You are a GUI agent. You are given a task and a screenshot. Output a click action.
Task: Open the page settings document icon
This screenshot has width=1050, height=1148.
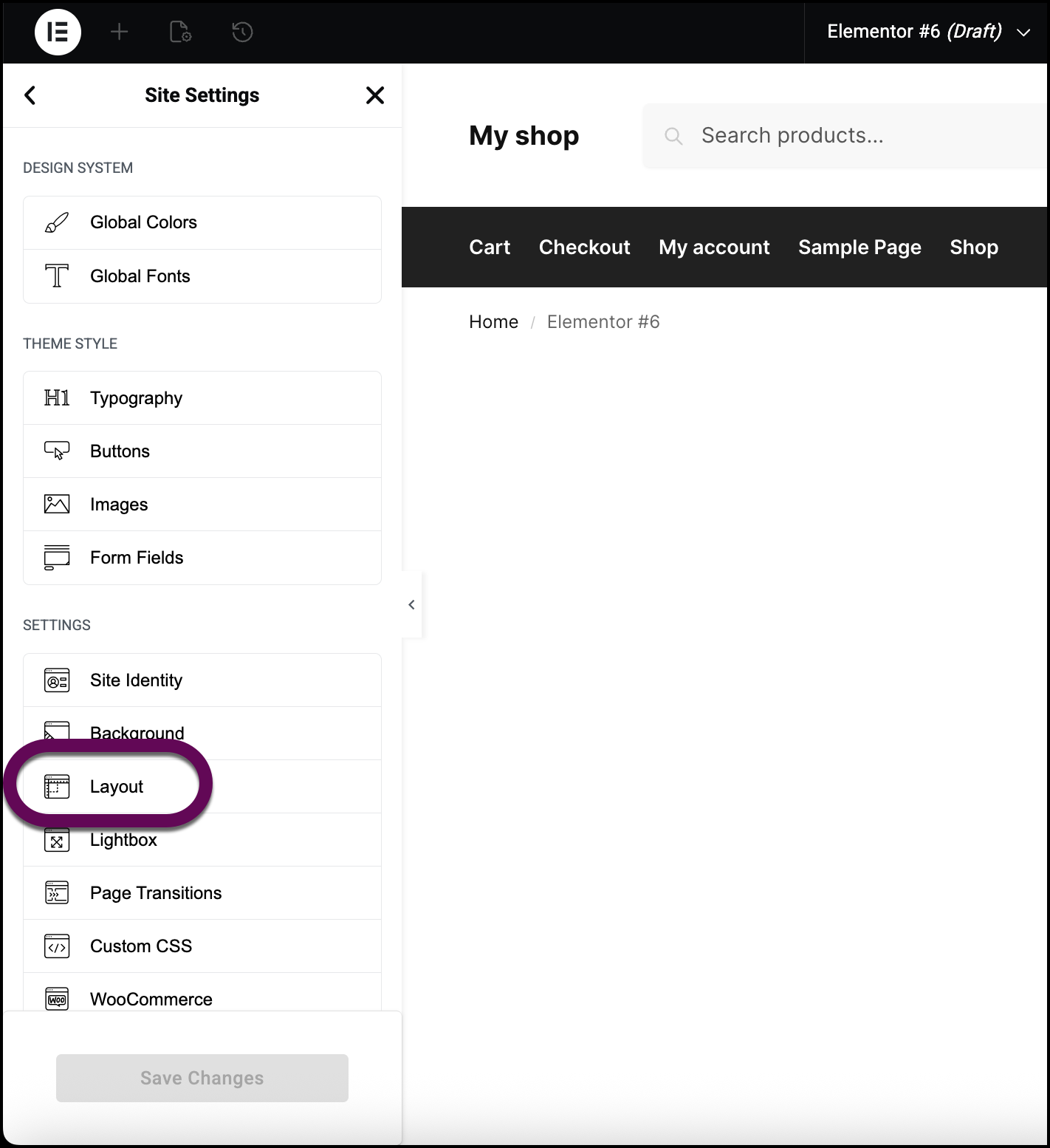[179, 32]
